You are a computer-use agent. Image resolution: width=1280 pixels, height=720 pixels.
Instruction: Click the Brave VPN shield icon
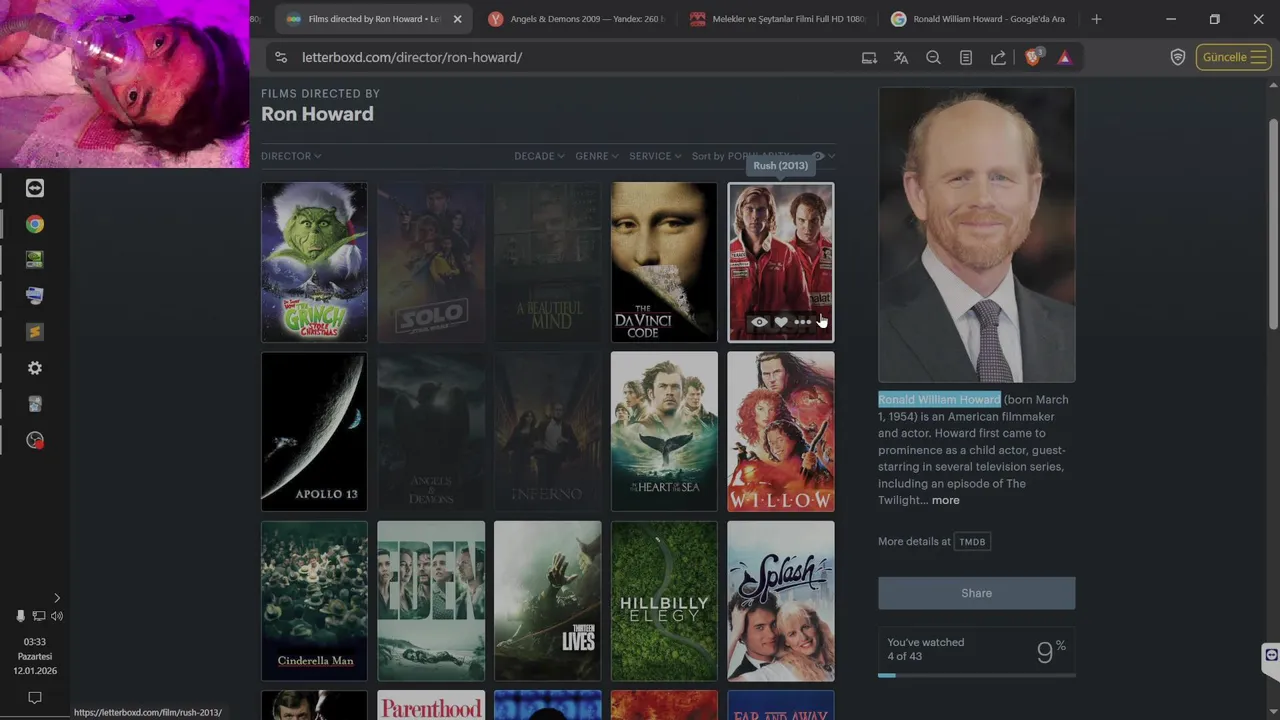pyautogui.click(x=1178, y=57)
